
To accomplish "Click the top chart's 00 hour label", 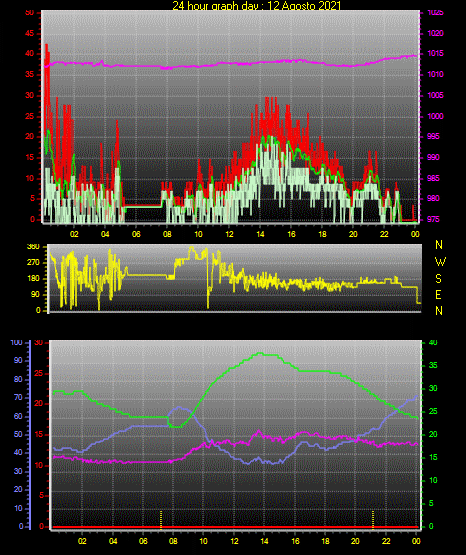I will [415, 234].
